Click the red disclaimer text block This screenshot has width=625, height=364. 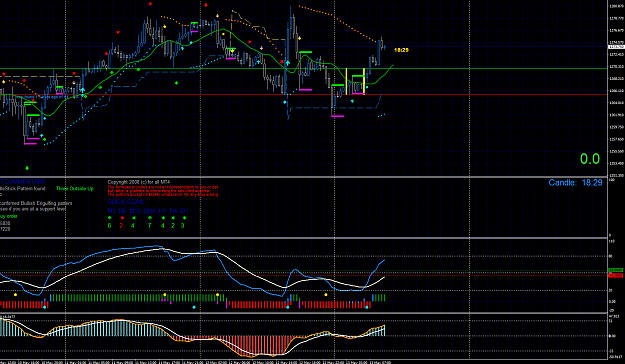coord(163,191)
